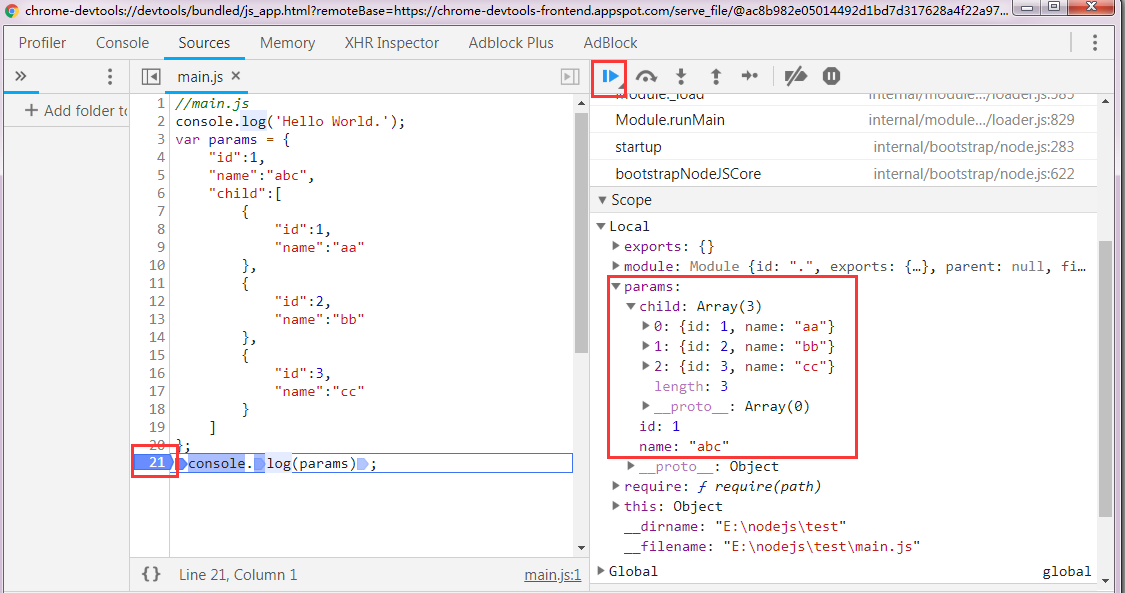Resume script execution in the debugger
Viewport: 1125px width, 593px height.
(609, 76)
